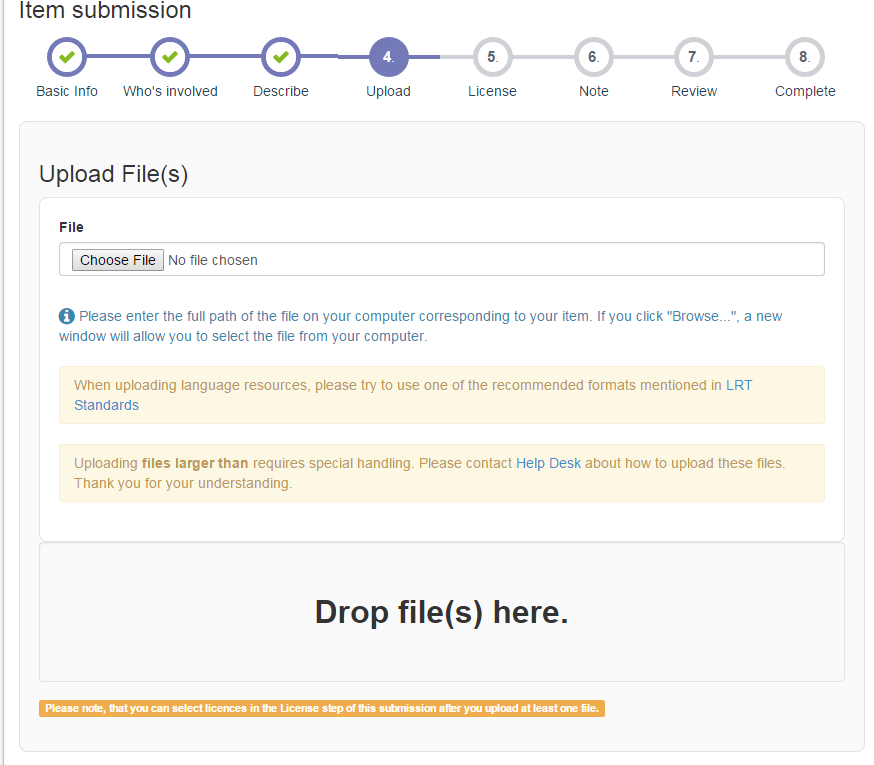Click the Who's involved step label
Image resolution: width=874 pixels, height=765 pixels.
pyautogui.click(x=170, y=91)
